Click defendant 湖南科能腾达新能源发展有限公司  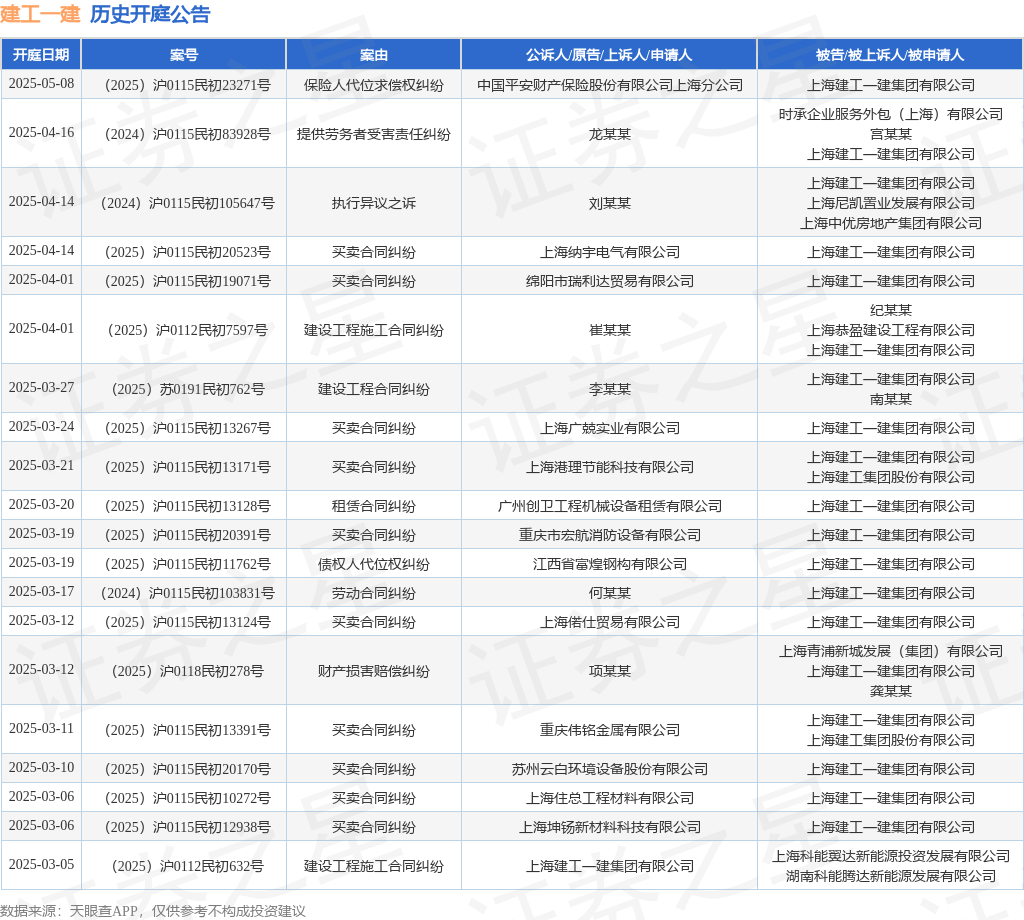pos(890,876)
